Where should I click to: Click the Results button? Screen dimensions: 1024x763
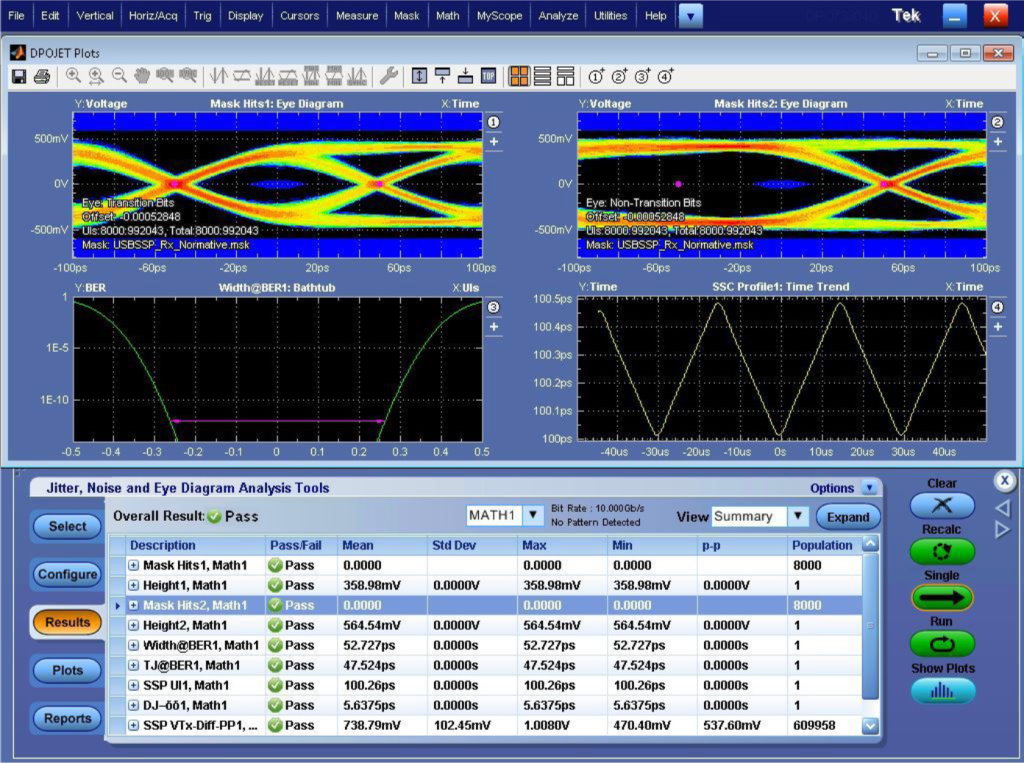point(67,622)
